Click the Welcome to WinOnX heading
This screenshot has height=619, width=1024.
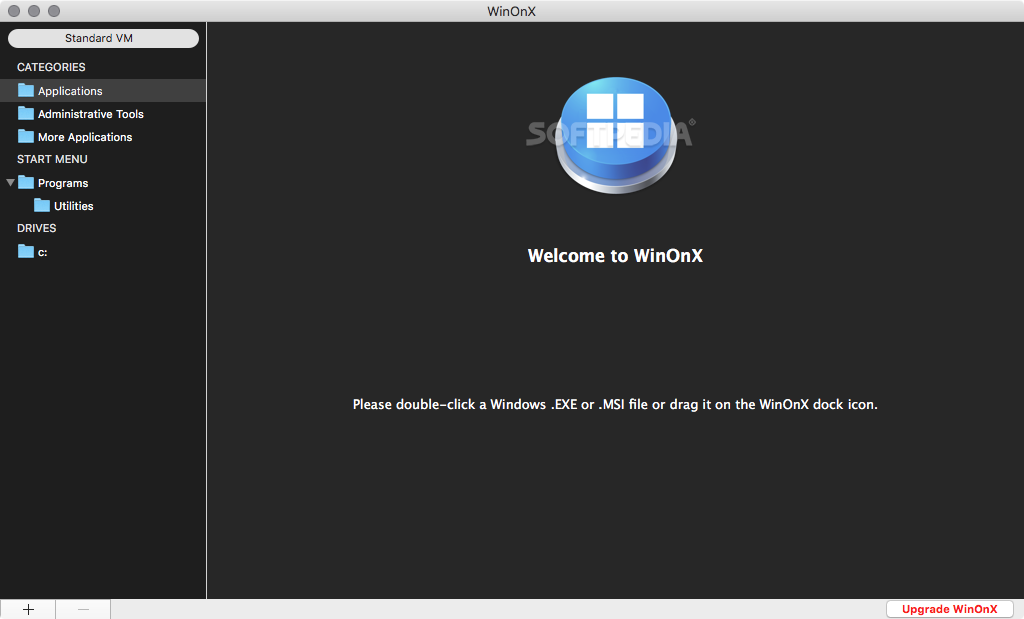(615, 255)
